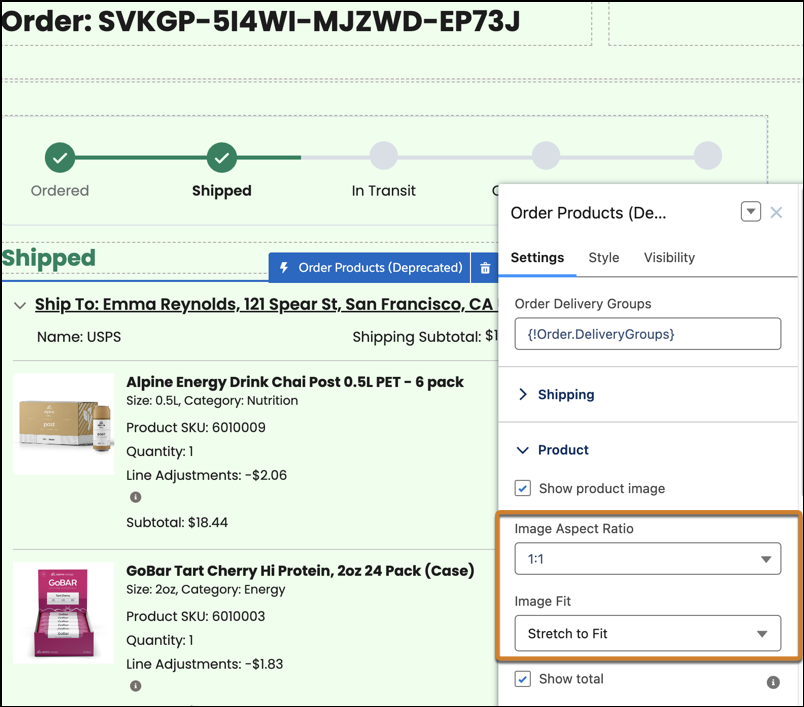Click the In Transit step circle
This screenshot has height=707, width=804.
384,156
